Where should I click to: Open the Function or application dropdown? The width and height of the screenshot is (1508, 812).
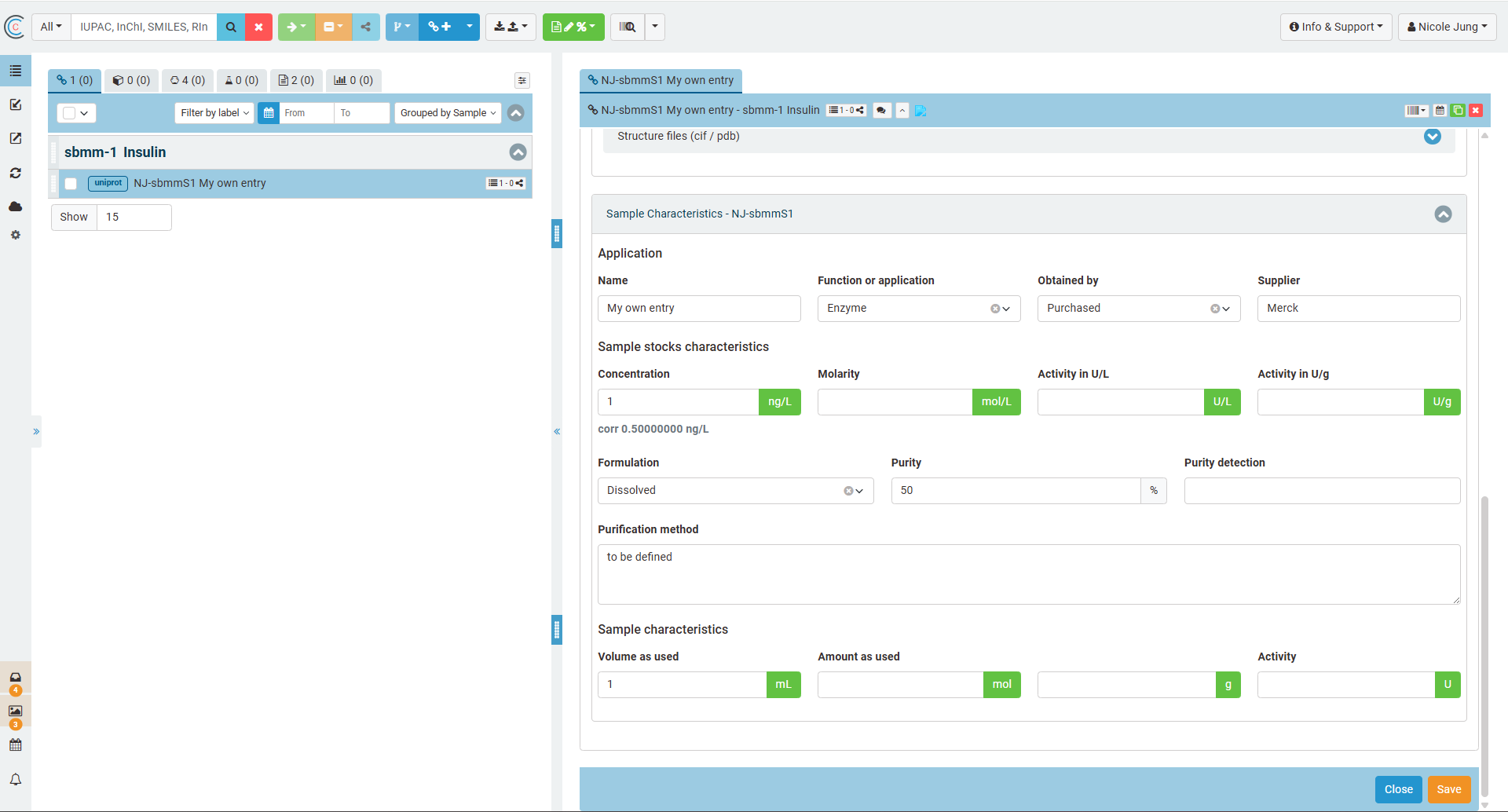[918, 309]
